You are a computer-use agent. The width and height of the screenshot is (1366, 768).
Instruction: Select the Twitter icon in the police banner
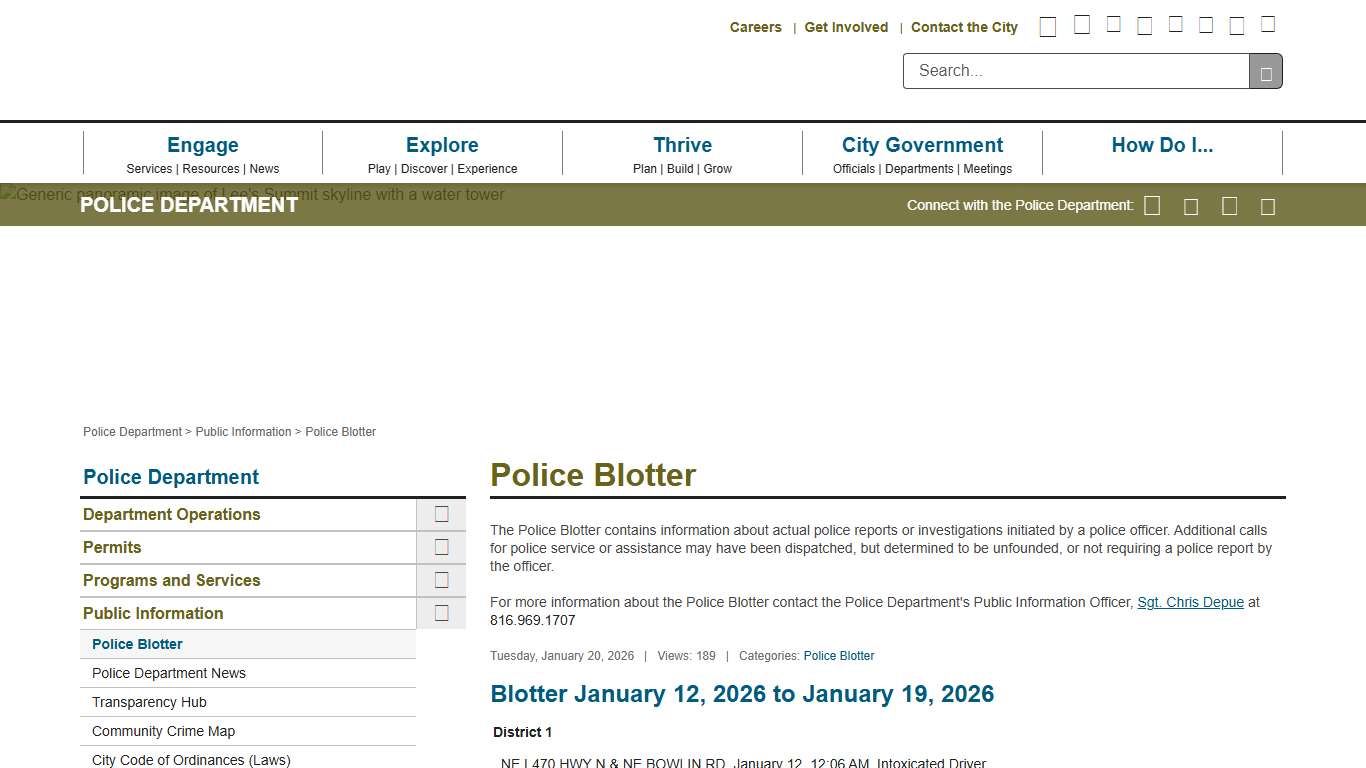[x=1191, y=205]
